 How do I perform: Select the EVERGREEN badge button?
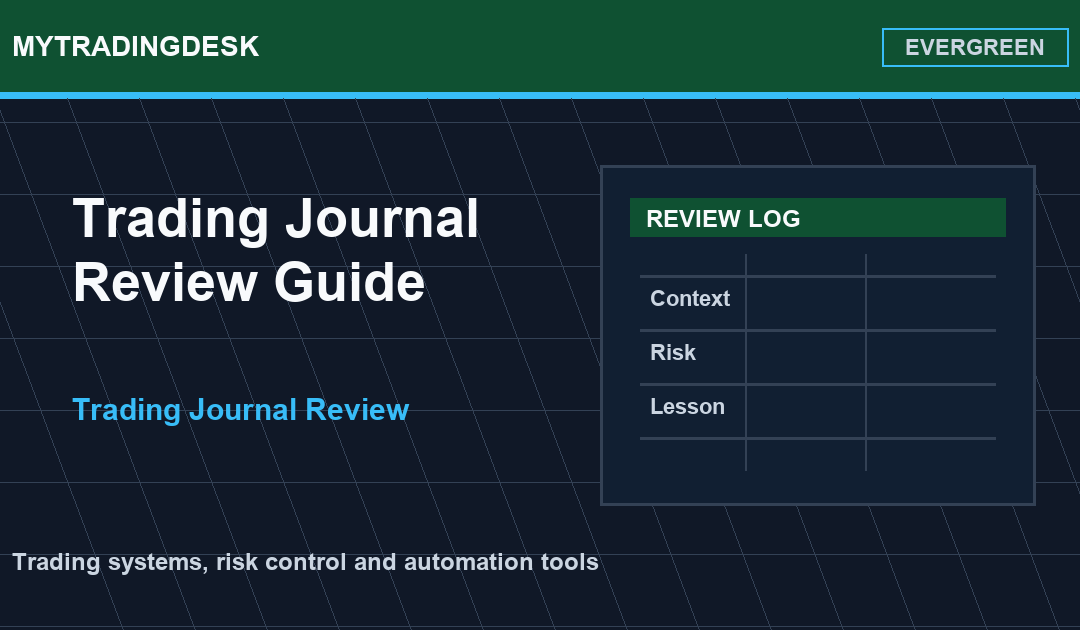tap(975, 48)
